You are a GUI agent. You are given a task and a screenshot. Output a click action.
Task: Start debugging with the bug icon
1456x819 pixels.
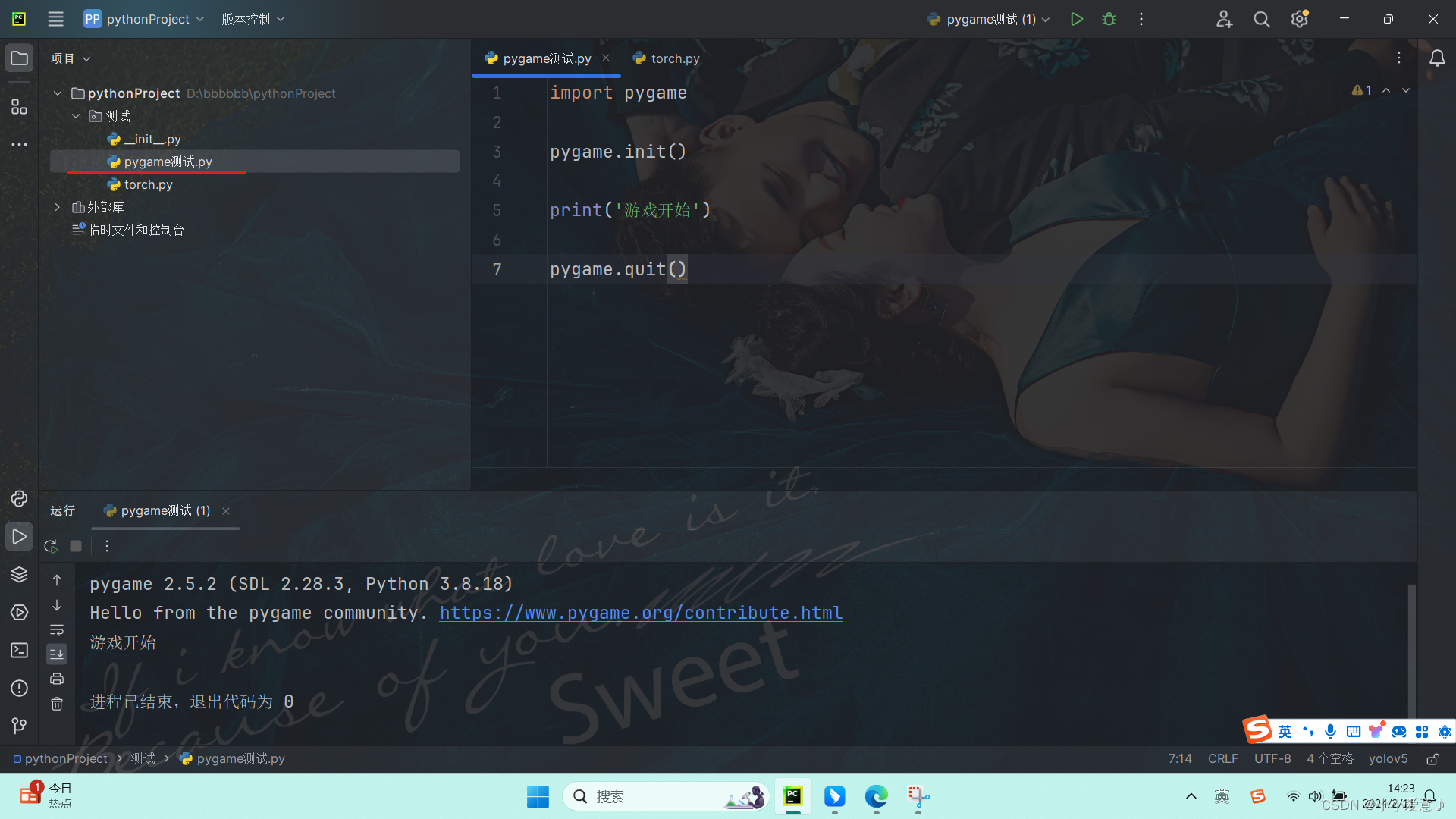1109,19
